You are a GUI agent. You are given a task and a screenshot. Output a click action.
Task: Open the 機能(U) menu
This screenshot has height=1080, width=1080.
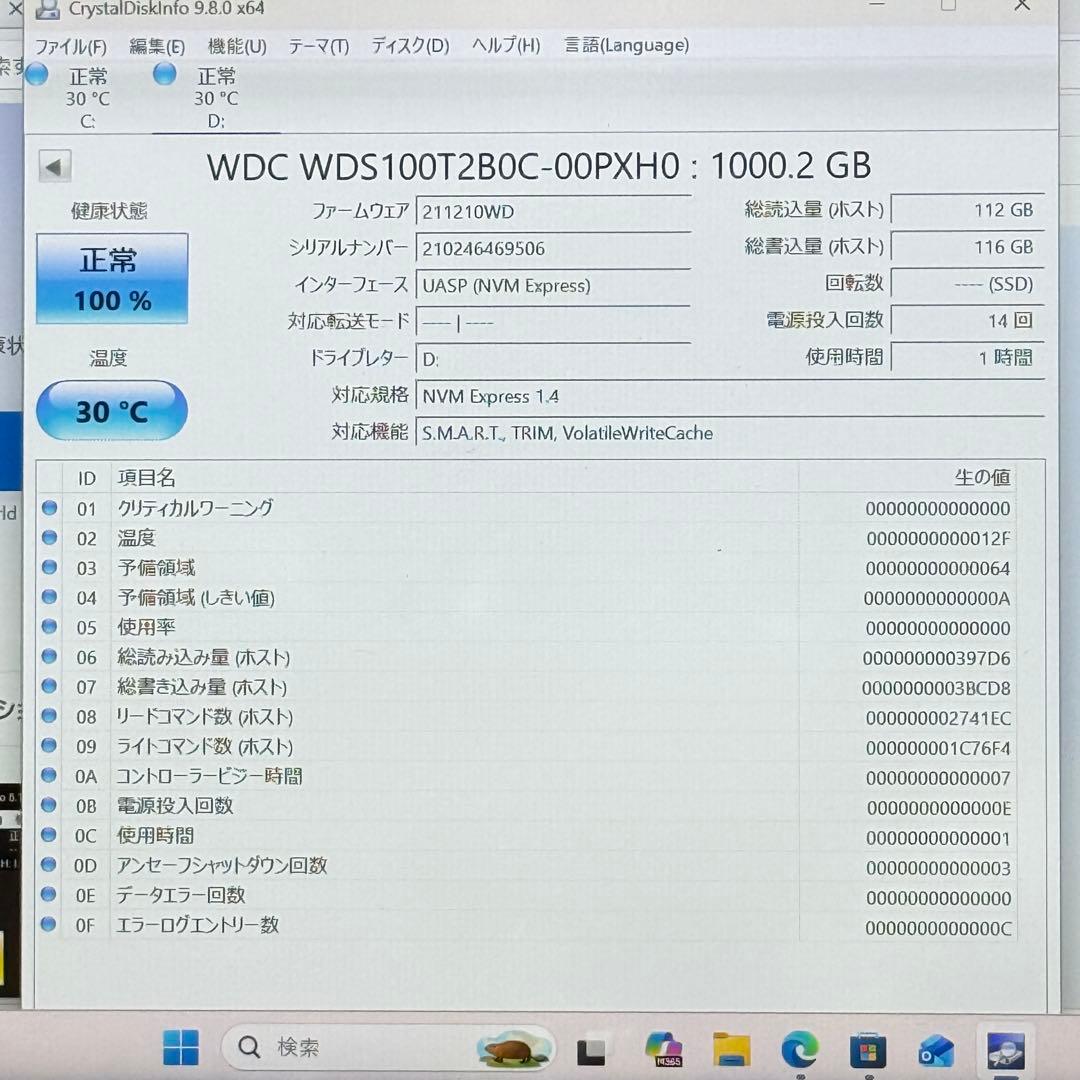237,46
